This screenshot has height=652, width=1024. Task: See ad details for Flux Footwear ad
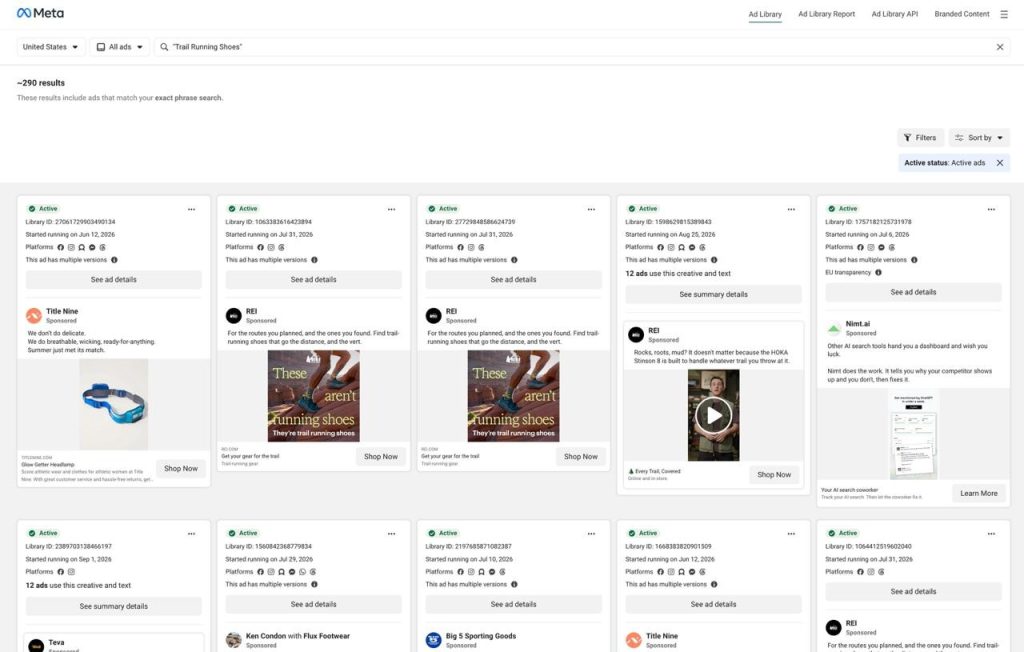[x=313, y=604]
